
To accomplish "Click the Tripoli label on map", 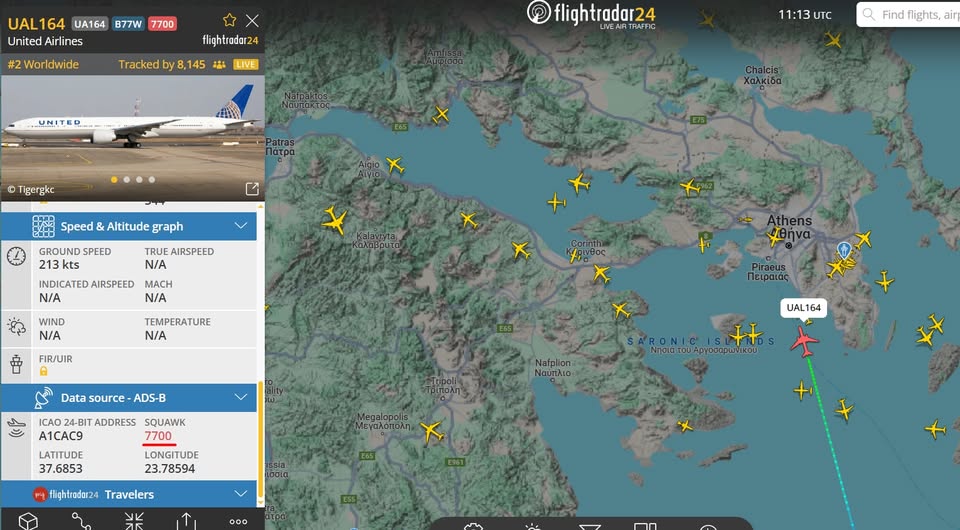I will (x=443, y=386).
